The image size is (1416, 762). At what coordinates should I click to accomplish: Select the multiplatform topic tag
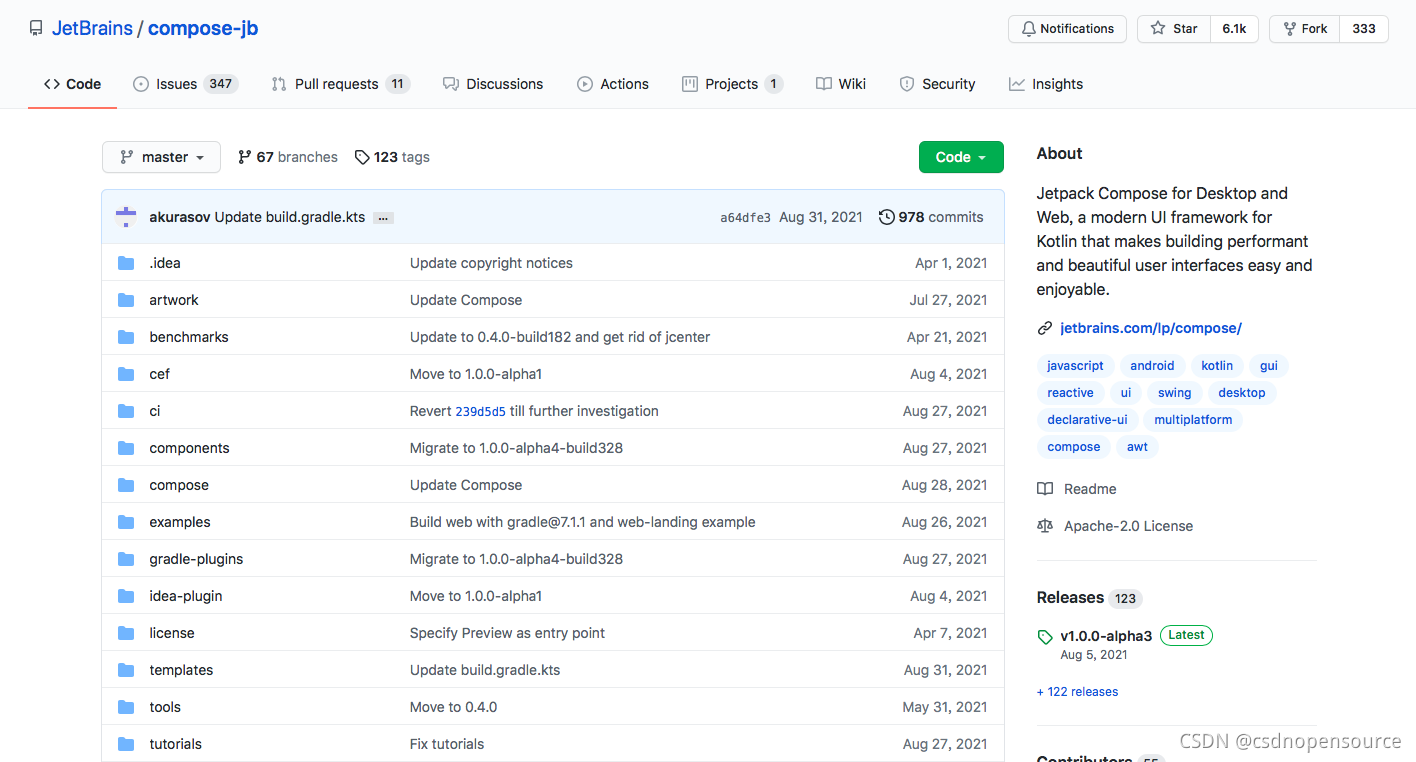tap(1193, 420)
